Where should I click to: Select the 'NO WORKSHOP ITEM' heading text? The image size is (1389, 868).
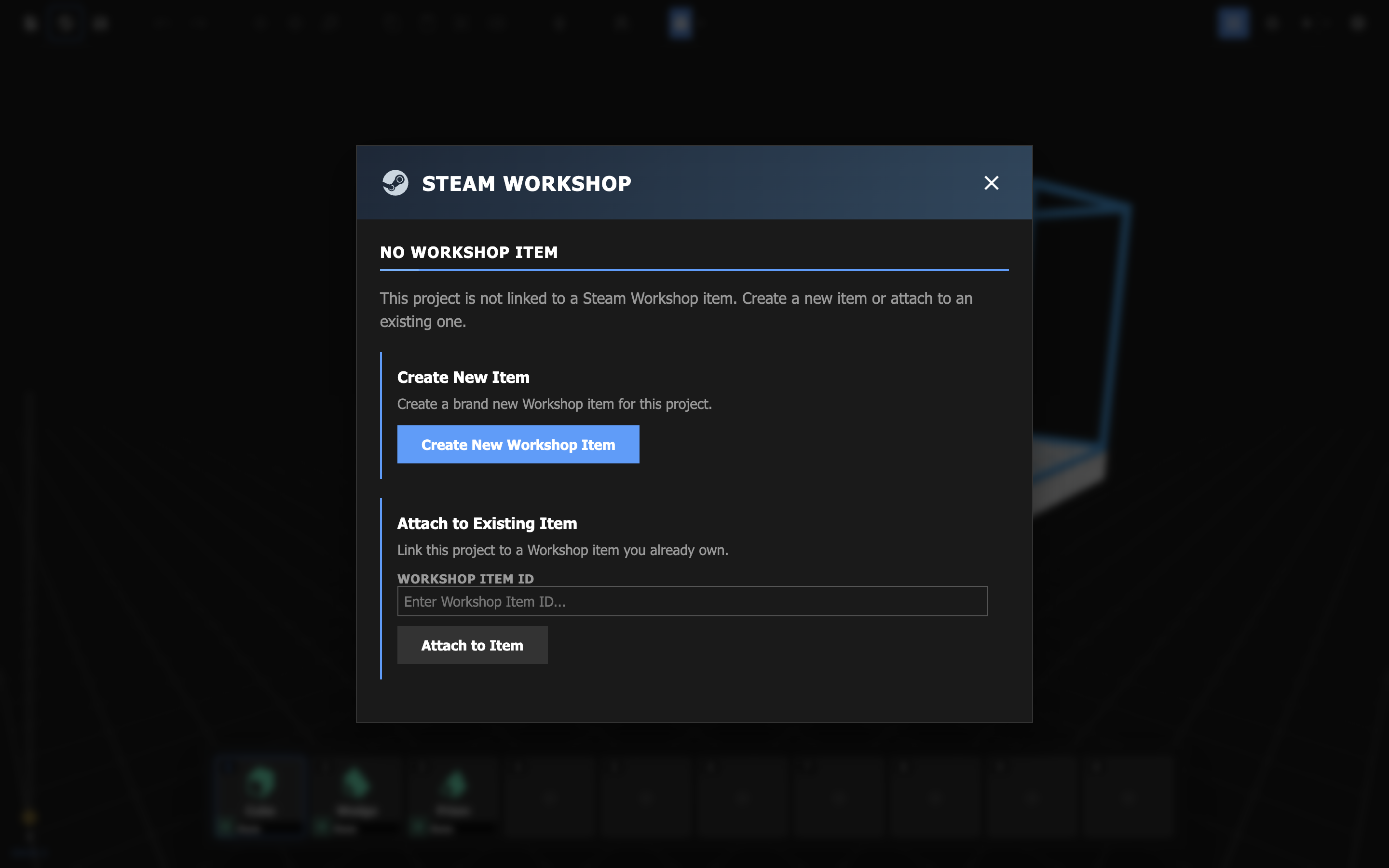[469, 253]
